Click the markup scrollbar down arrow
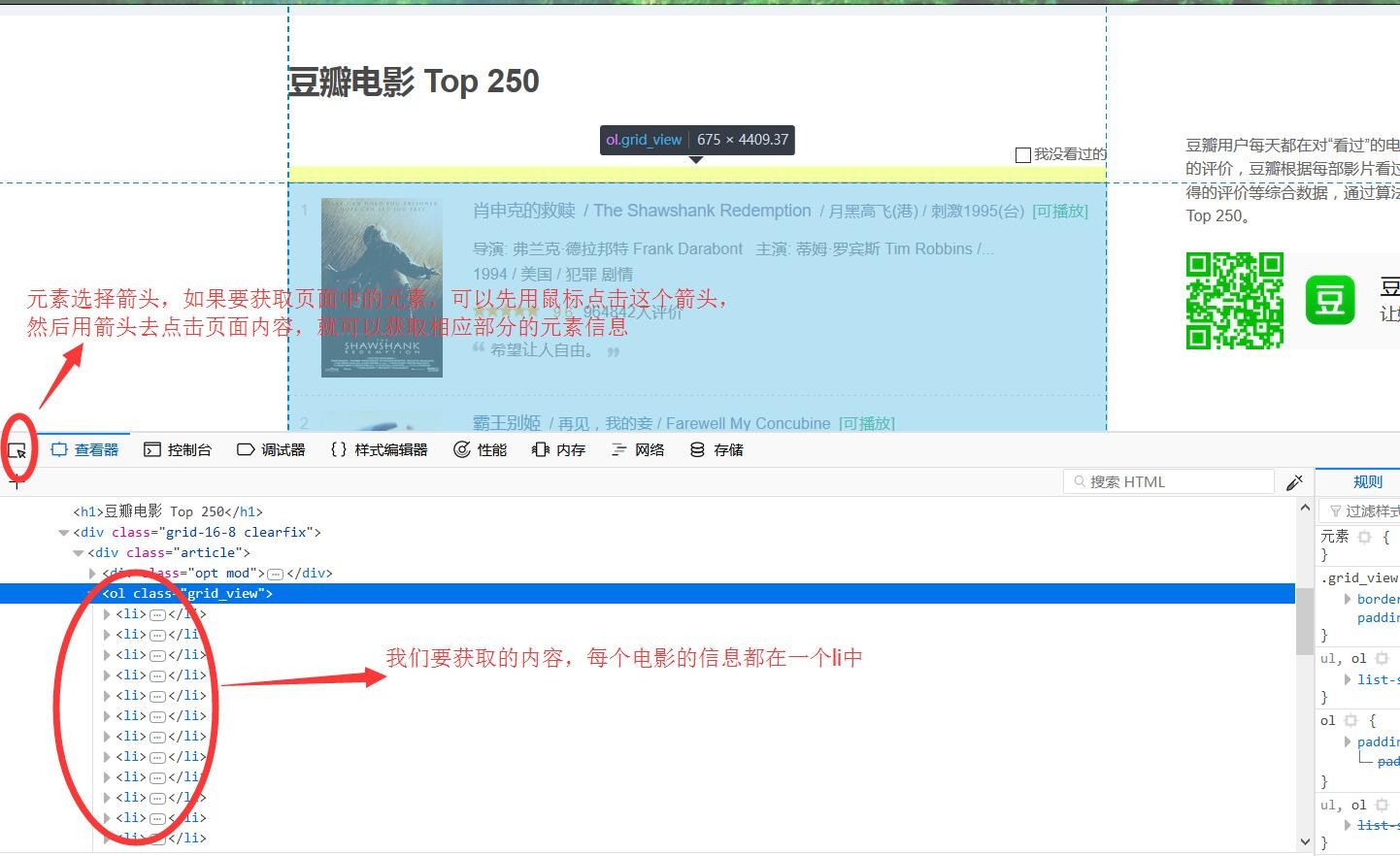Screen dimensions: 1400x856 point(1305,841)
